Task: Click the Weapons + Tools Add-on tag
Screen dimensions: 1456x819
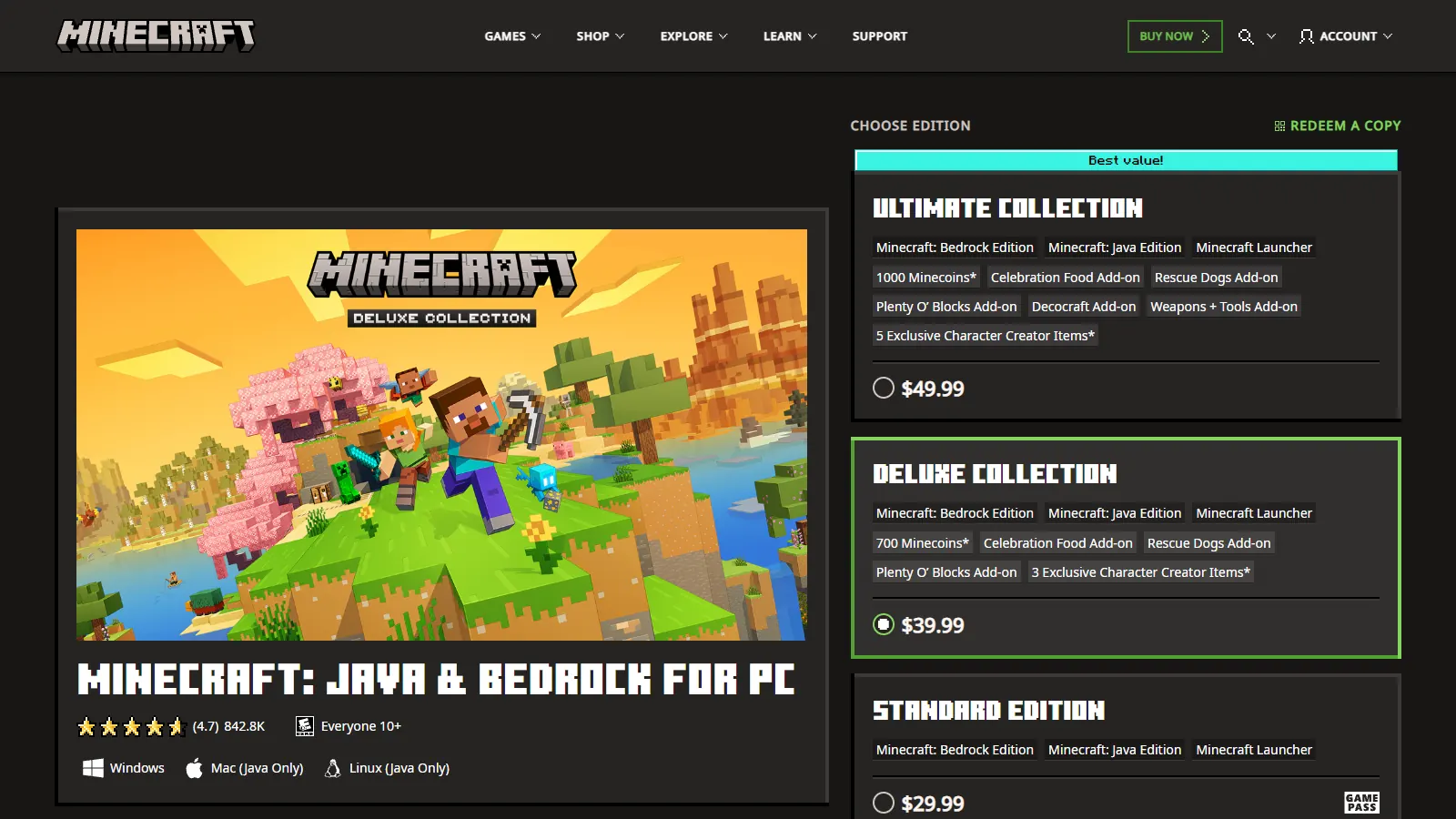Action: click(x=1224, y=307)
